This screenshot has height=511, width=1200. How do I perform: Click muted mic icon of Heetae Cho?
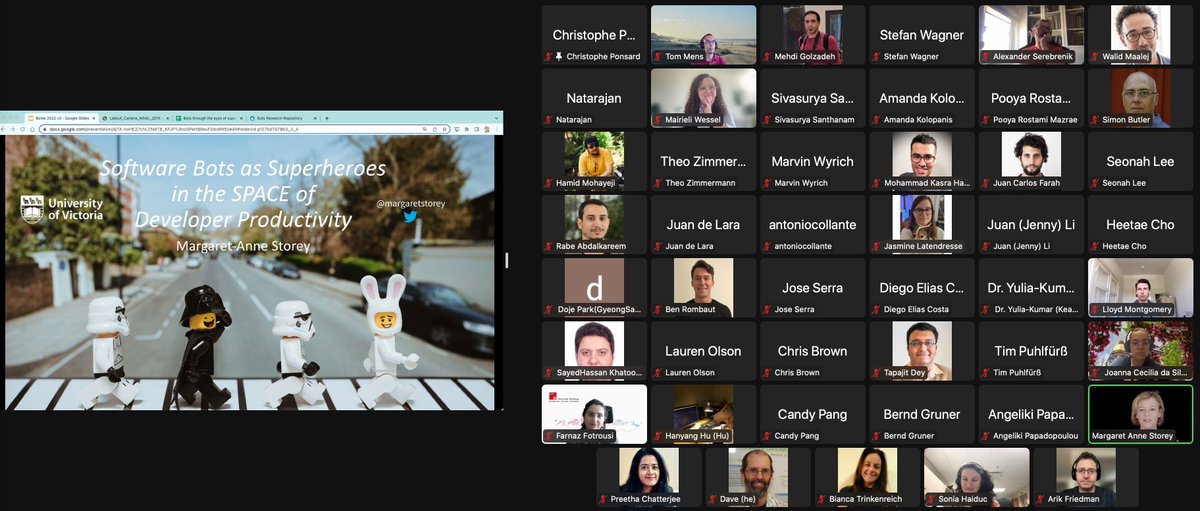[1093, 246]
